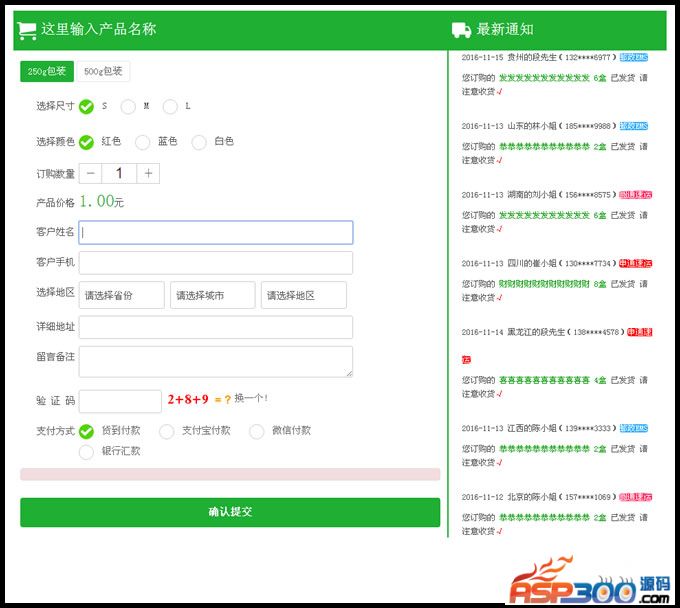Select the 250g包装 tab
The height and width of the screenshot is (608, 680).
coord(46,71)
